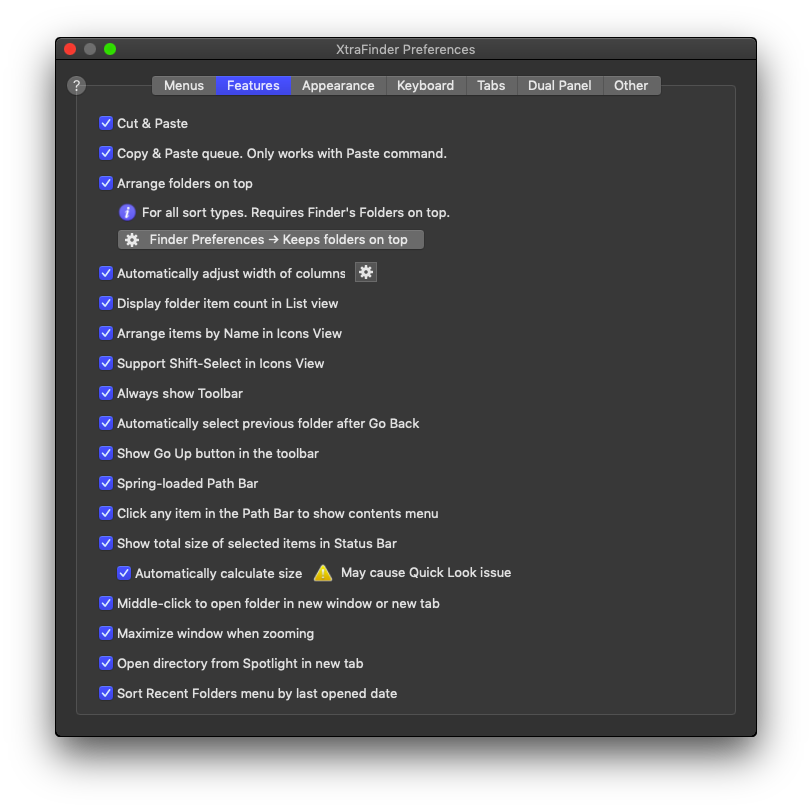This screenshot has width=812, height=810.
Task: Switch to the Menus tab
Action: point(184,86)
